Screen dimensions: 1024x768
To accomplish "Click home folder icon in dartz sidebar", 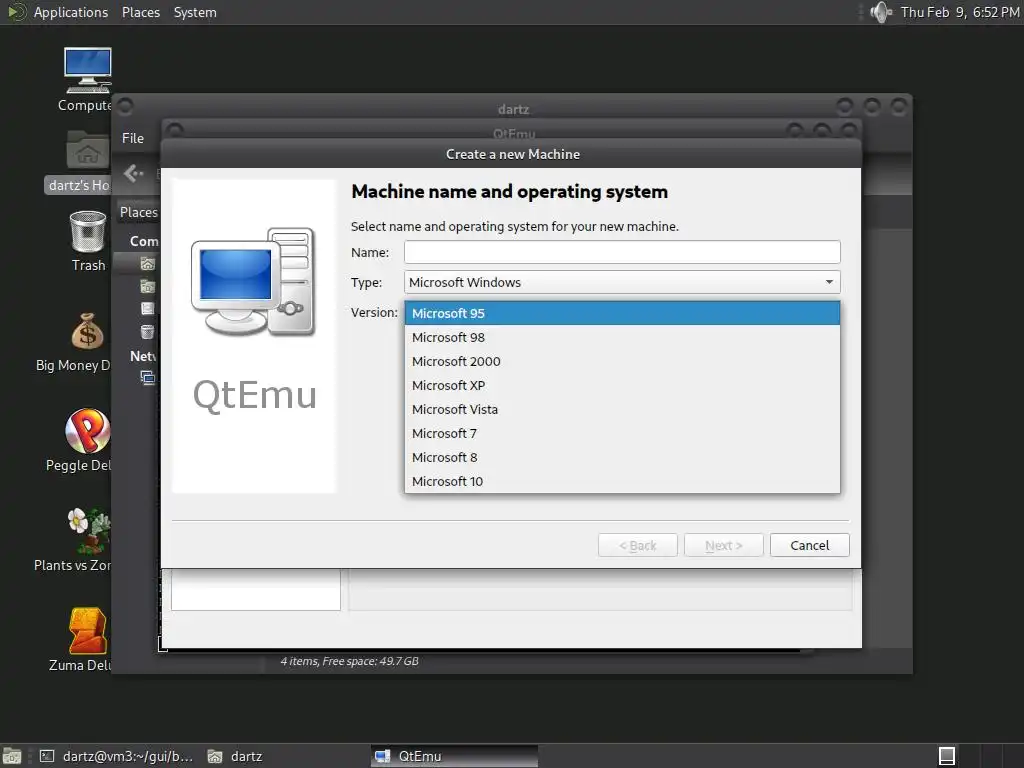I will 148,263.
